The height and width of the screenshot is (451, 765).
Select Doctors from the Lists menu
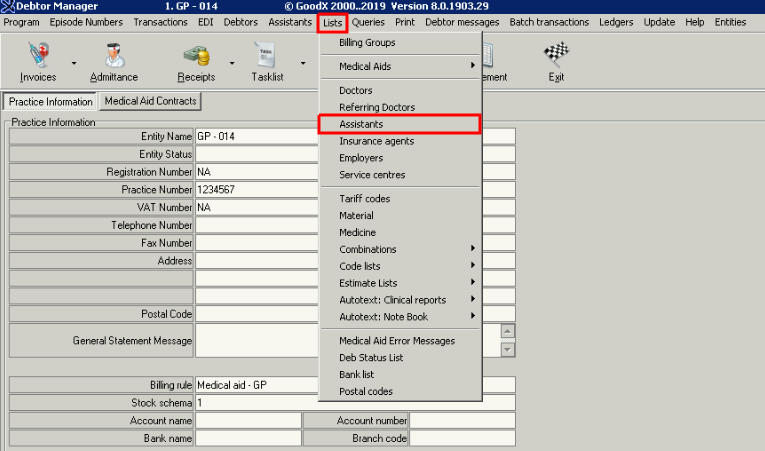[400, 90]
